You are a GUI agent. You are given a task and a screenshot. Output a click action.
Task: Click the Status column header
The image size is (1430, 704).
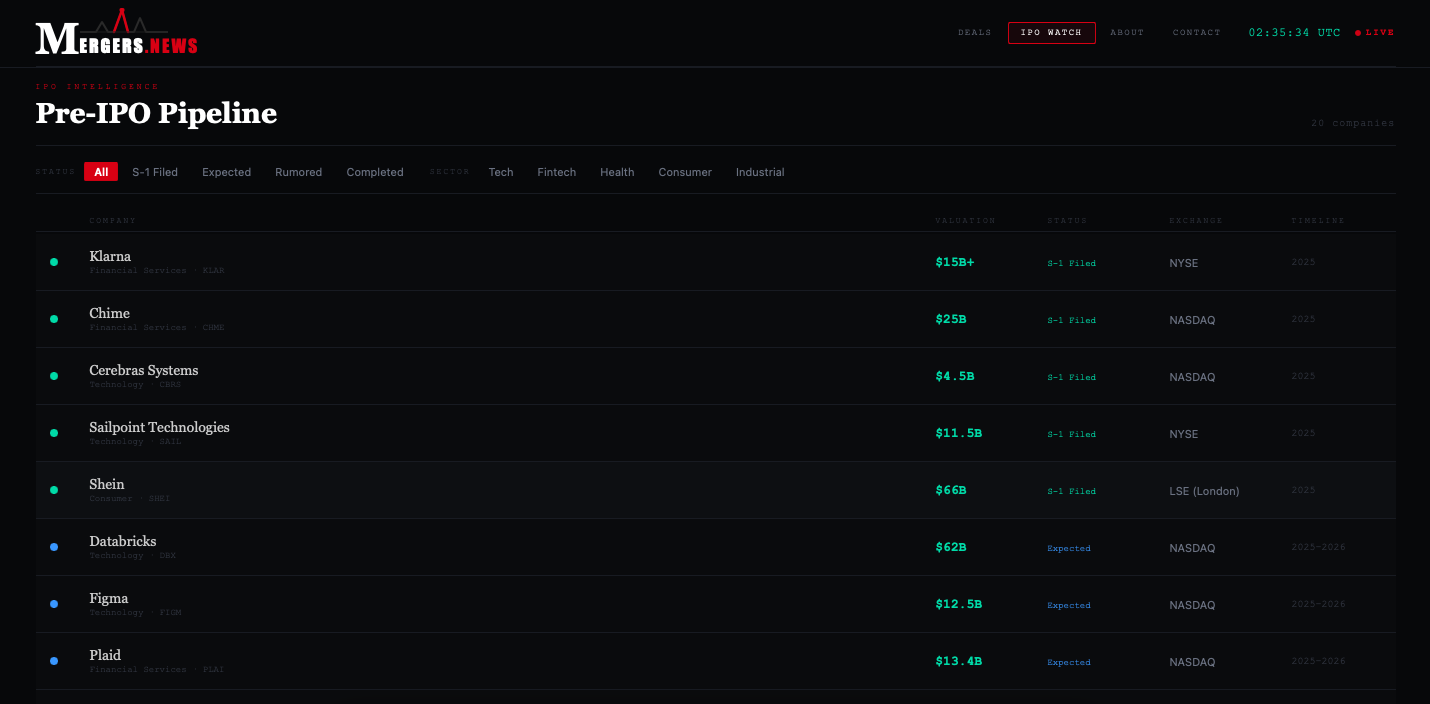(x=1067, y=220)
